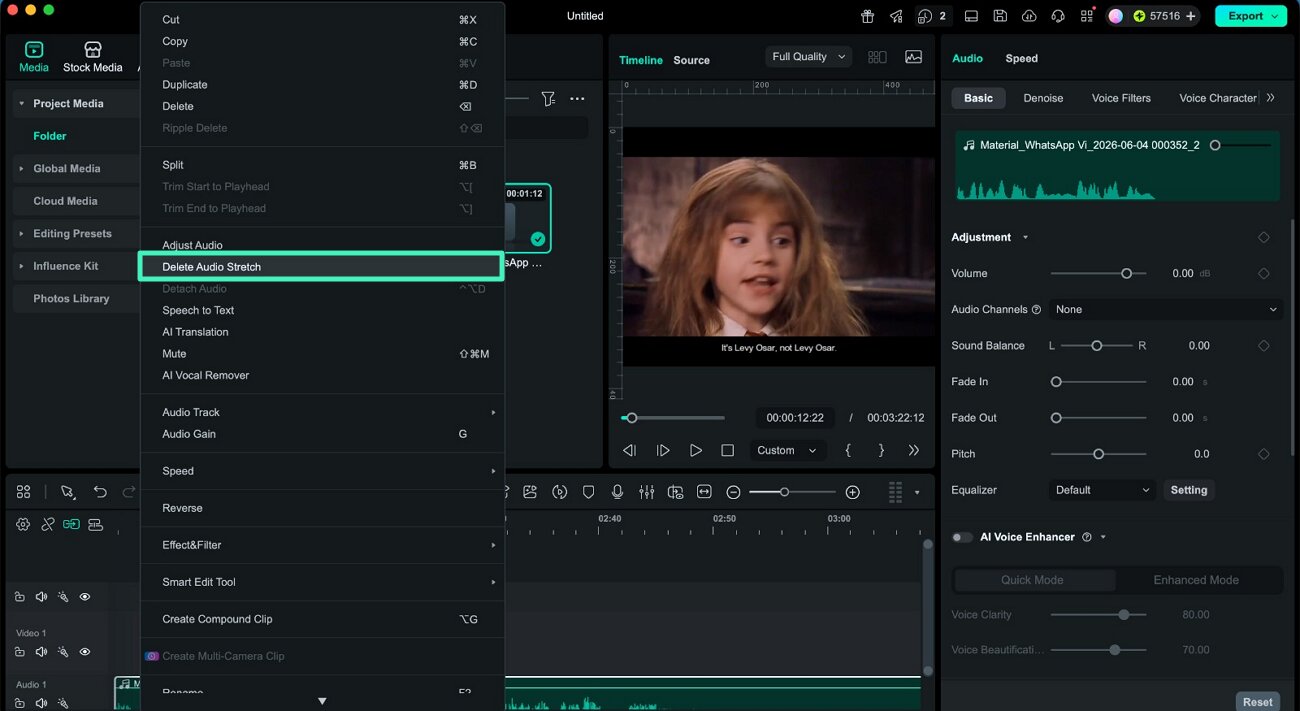This screenshot has height=711, width=1300.
Task: Click the minus zoom-out timeline icon
Action: (x=733, y=492)
